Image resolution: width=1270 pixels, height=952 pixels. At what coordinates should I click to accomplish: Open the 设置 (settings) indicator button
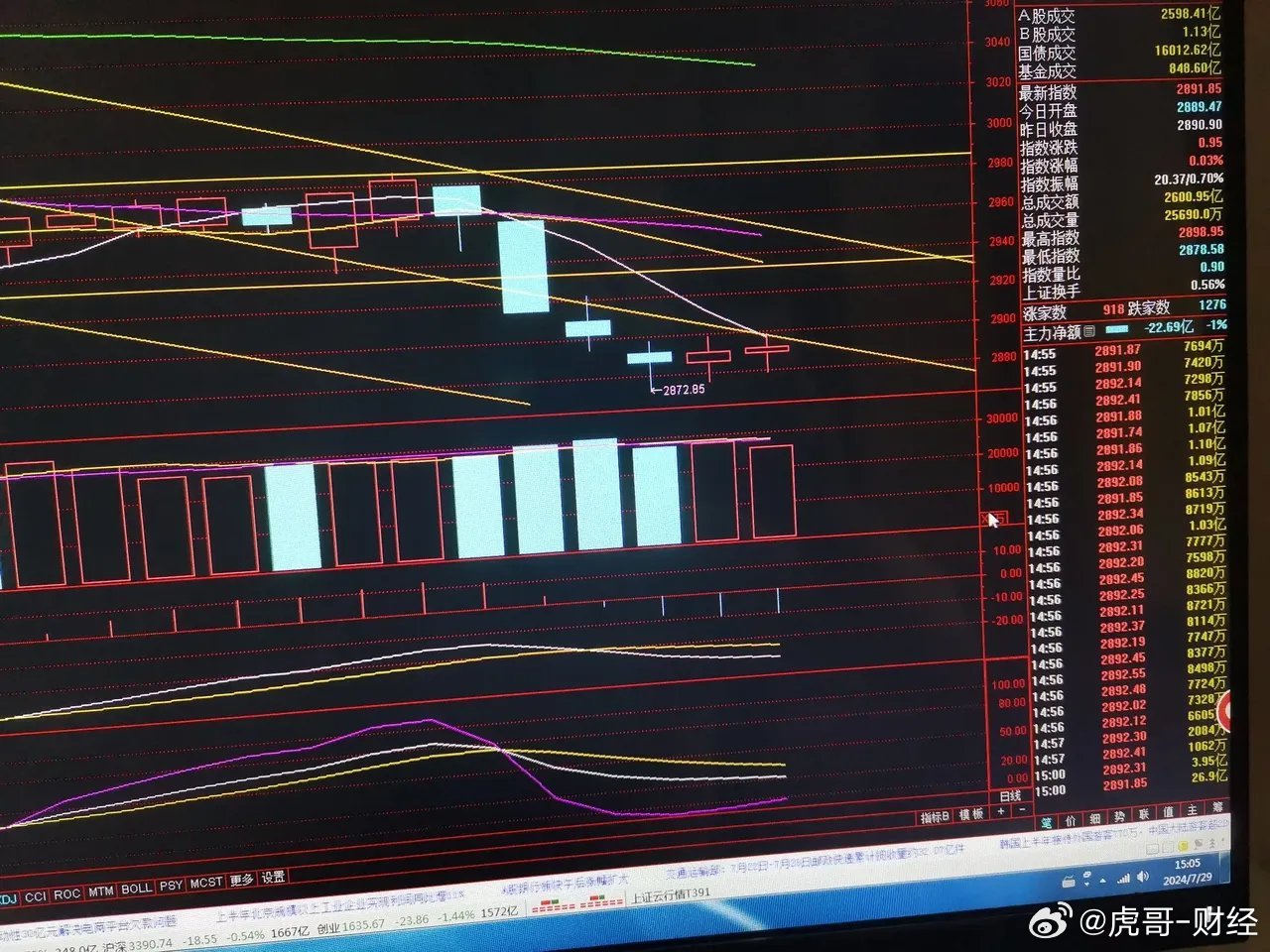(273, 877)
